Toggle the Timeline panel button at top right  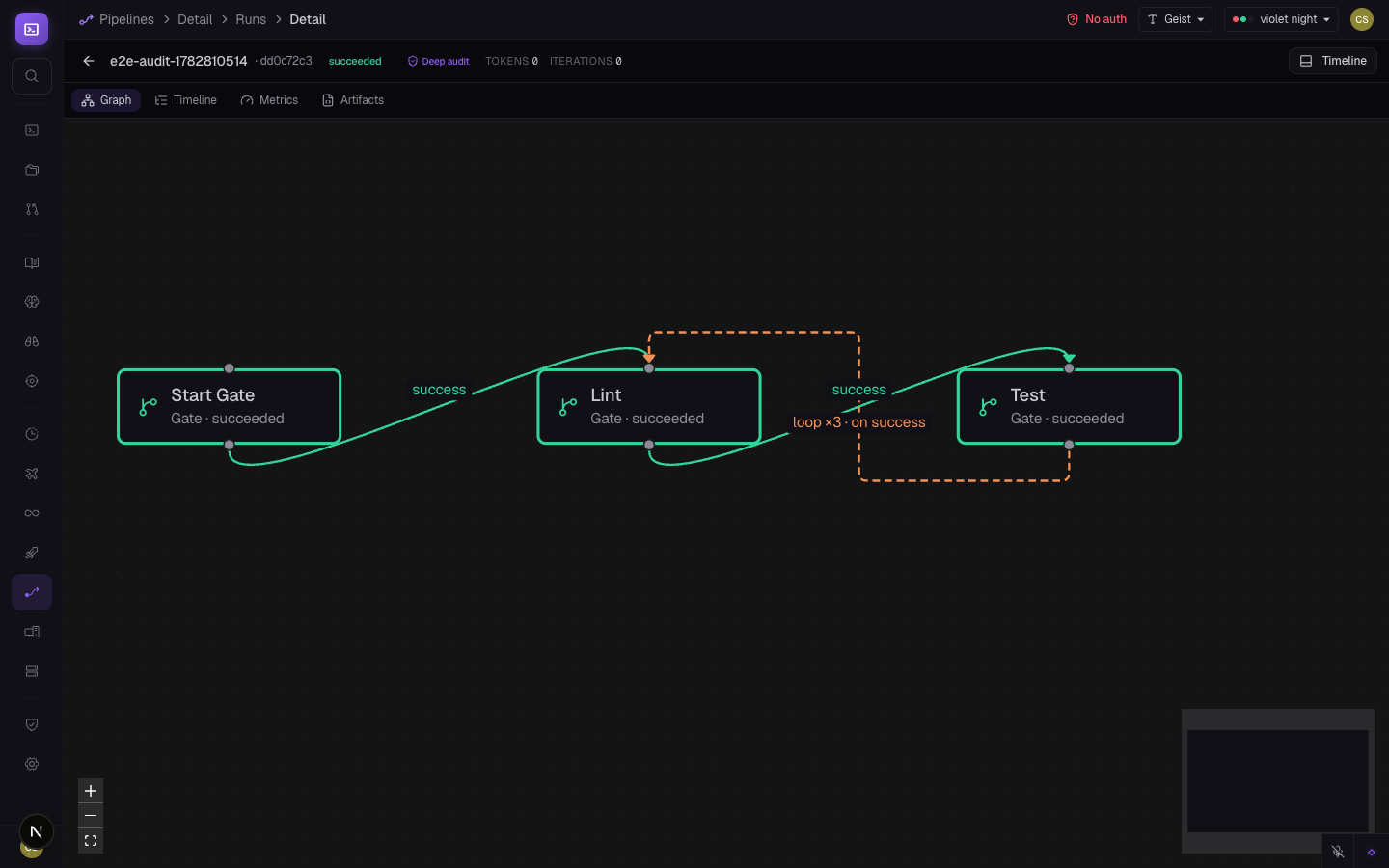pyautogui.click(x=1333, y=61)
